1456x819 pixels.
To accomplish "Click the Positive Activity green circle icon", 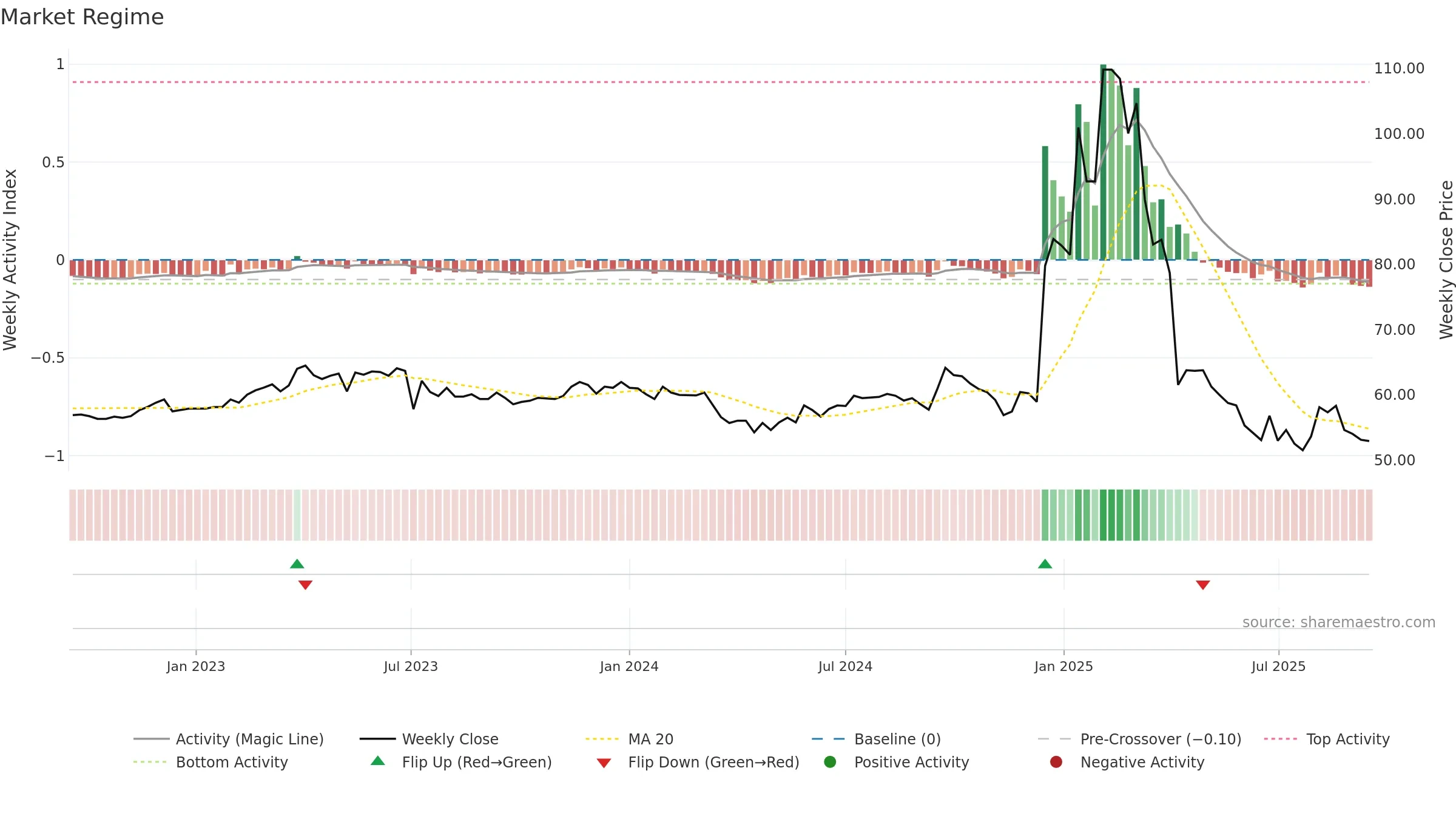I will pos(830,761).
